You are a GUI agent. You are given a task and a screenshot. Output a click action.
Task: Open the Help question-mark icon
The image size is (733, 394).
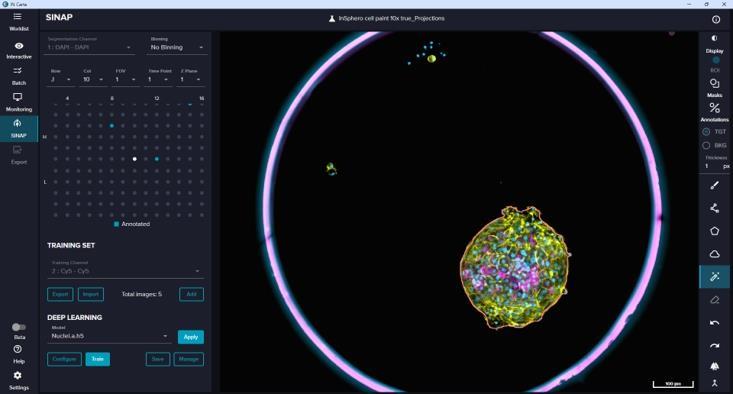pyautogui.click(x=18, y=349)
